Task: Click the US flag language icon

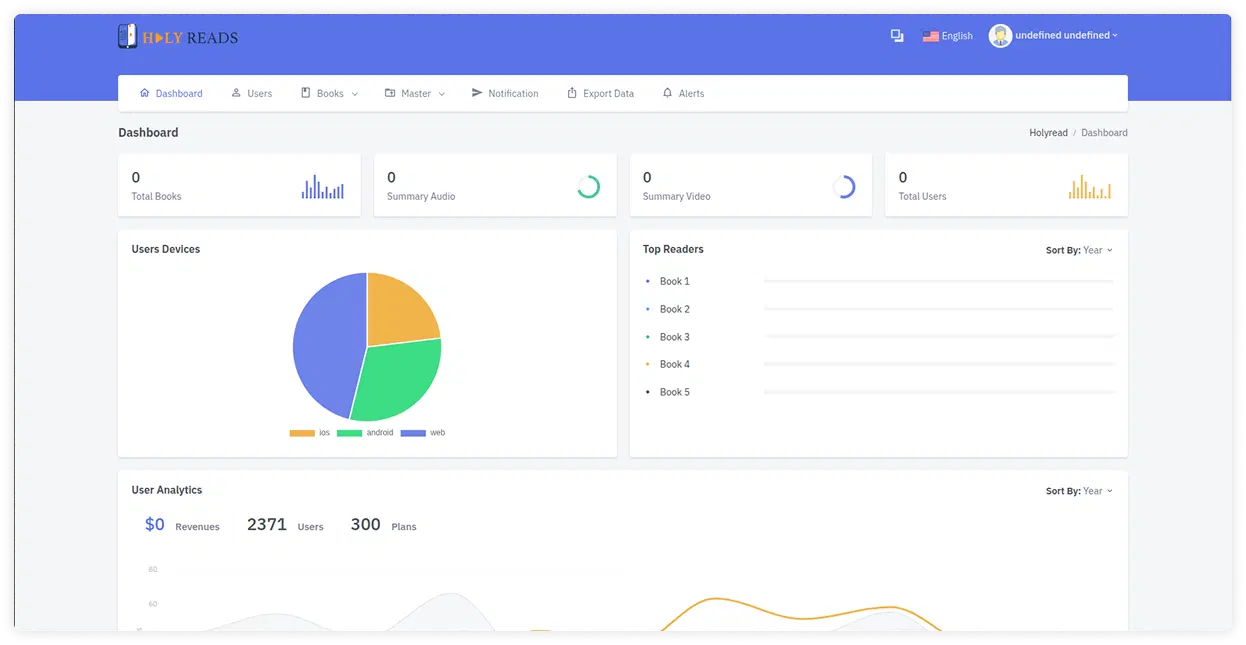Action: click(931, 36)
